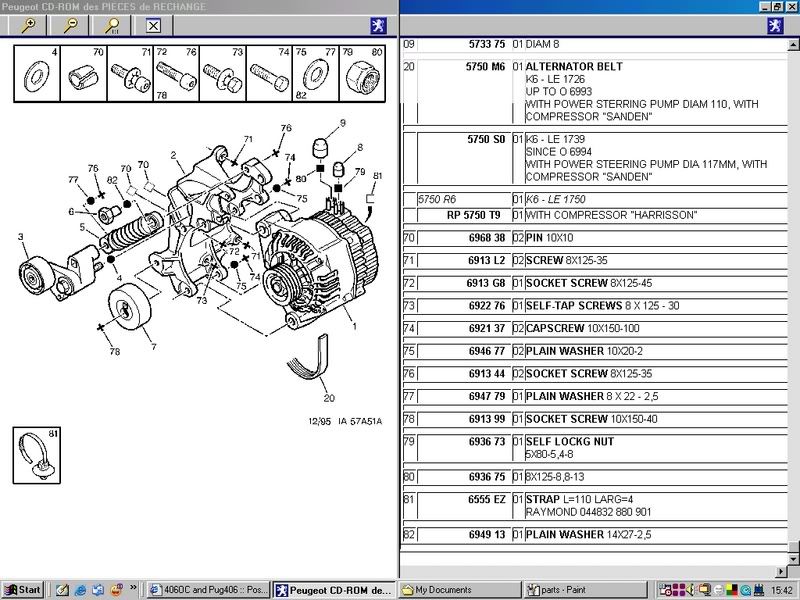This screenshot has width=800, height=600.
Task: Select part 6555 EZ STRAP row
Action: click(595, 506)
